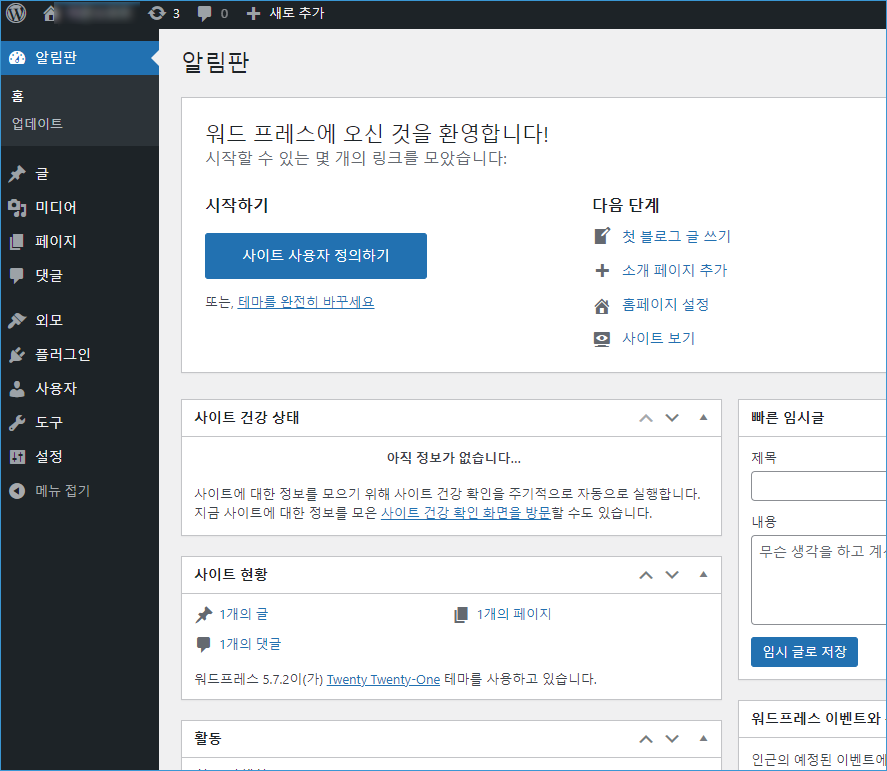Open the Twenty Twenty-One theme link

(x=384, y=679)
